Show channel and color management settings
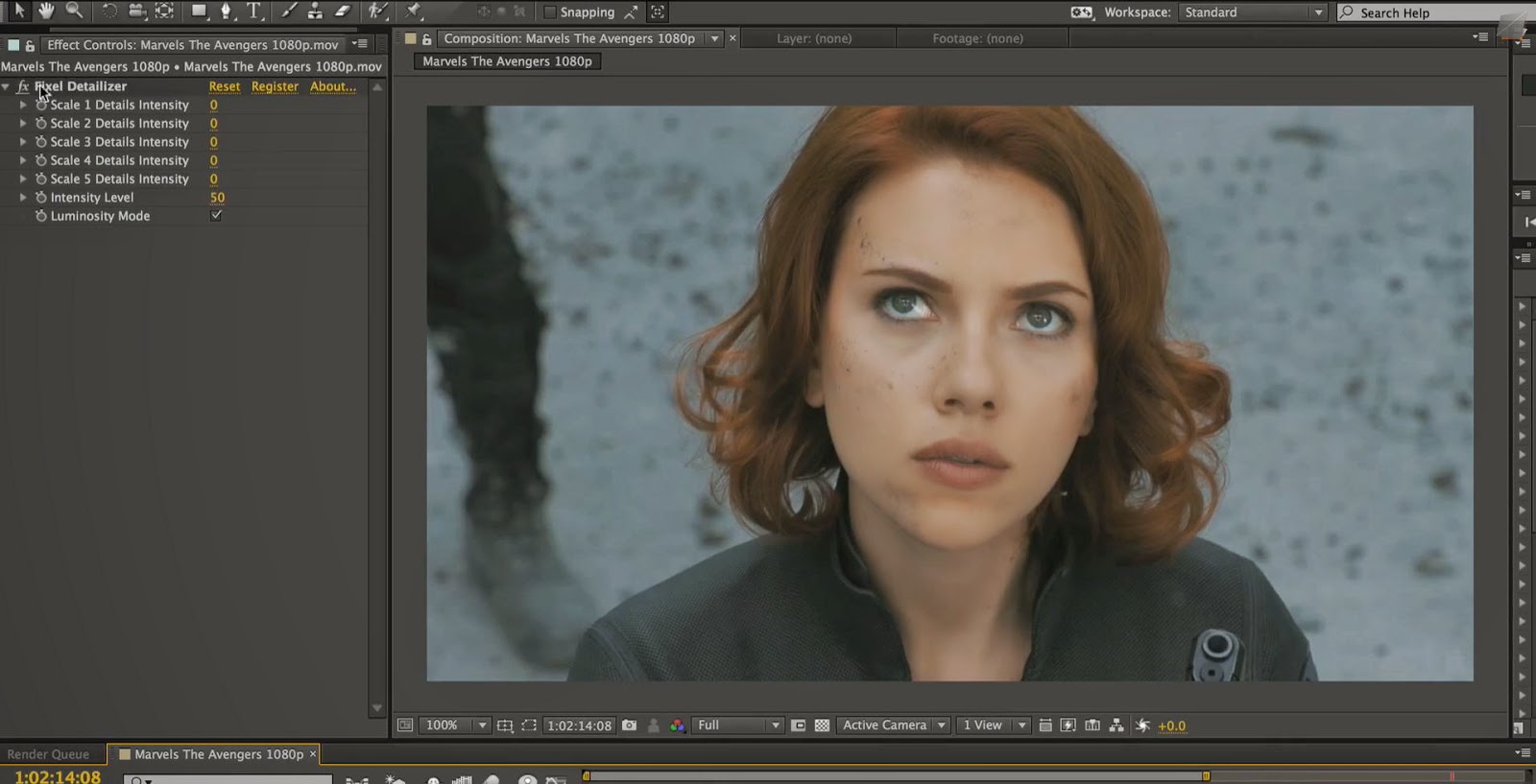 (x=677, y=725)
